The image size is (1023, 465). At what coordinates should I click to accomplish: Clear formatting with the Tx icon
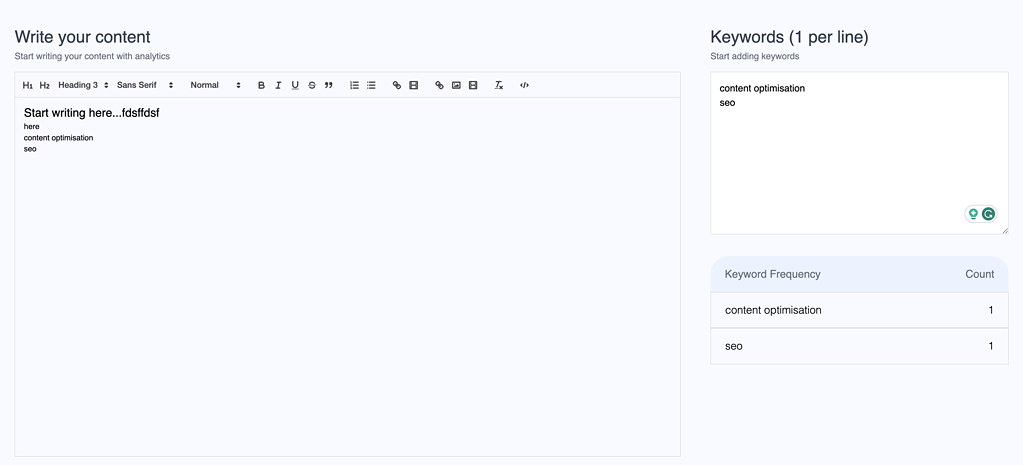pos(498,85)
